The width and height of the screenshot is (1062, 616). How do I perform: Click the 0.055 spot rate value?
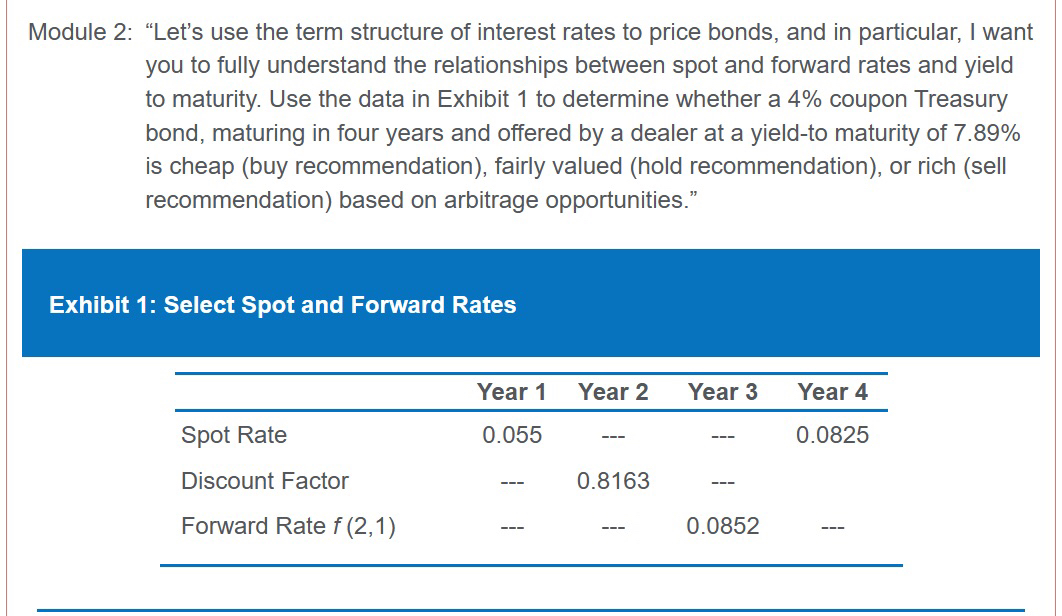[x=511, y=435]
